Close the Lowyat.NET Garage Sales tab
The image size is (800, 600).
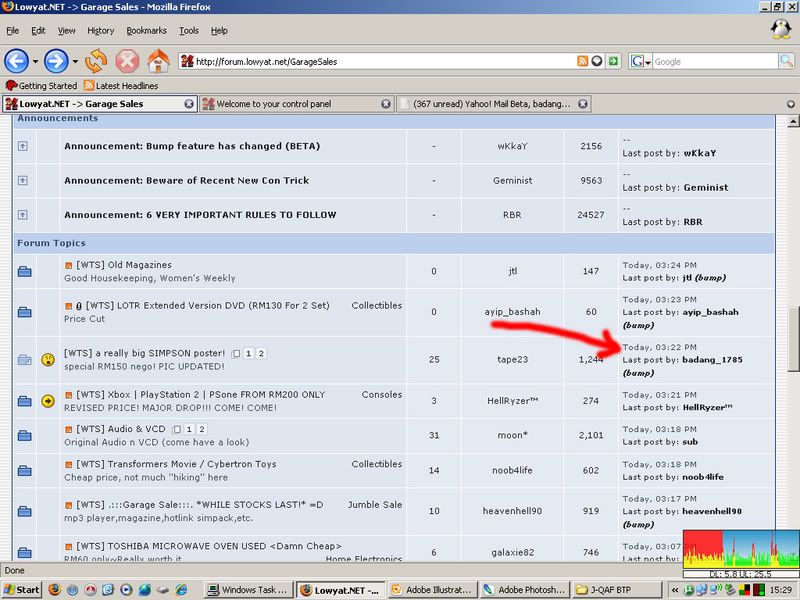(x=189, y=103)
